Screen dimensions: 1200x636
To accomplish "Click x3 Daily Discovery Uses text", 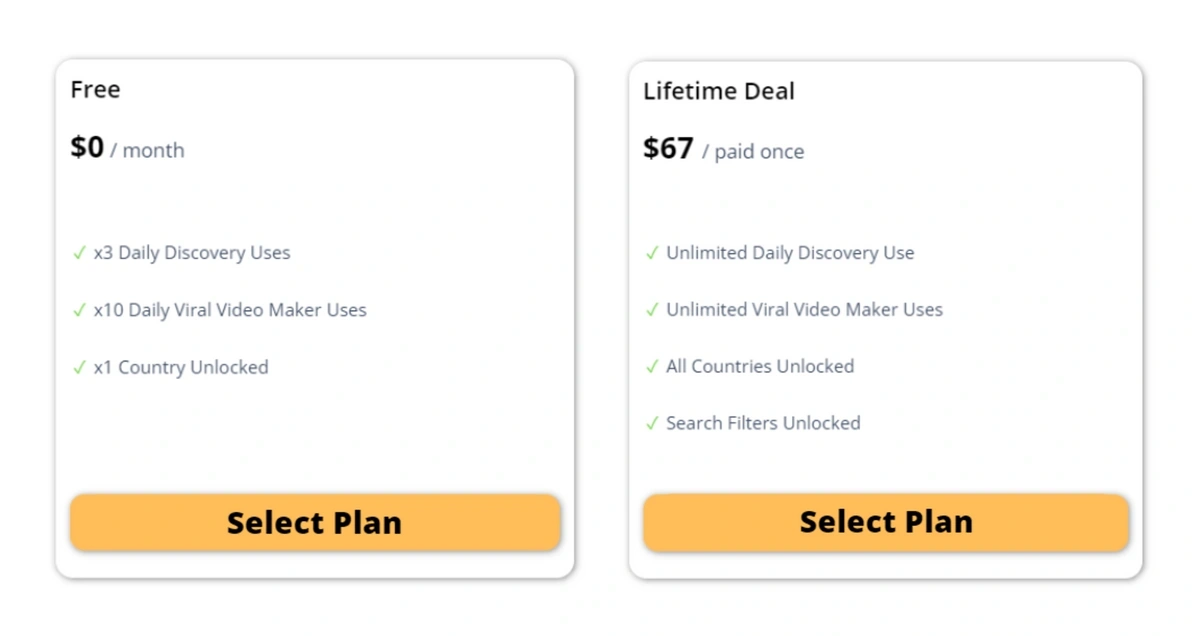I will tap(192, 253).
